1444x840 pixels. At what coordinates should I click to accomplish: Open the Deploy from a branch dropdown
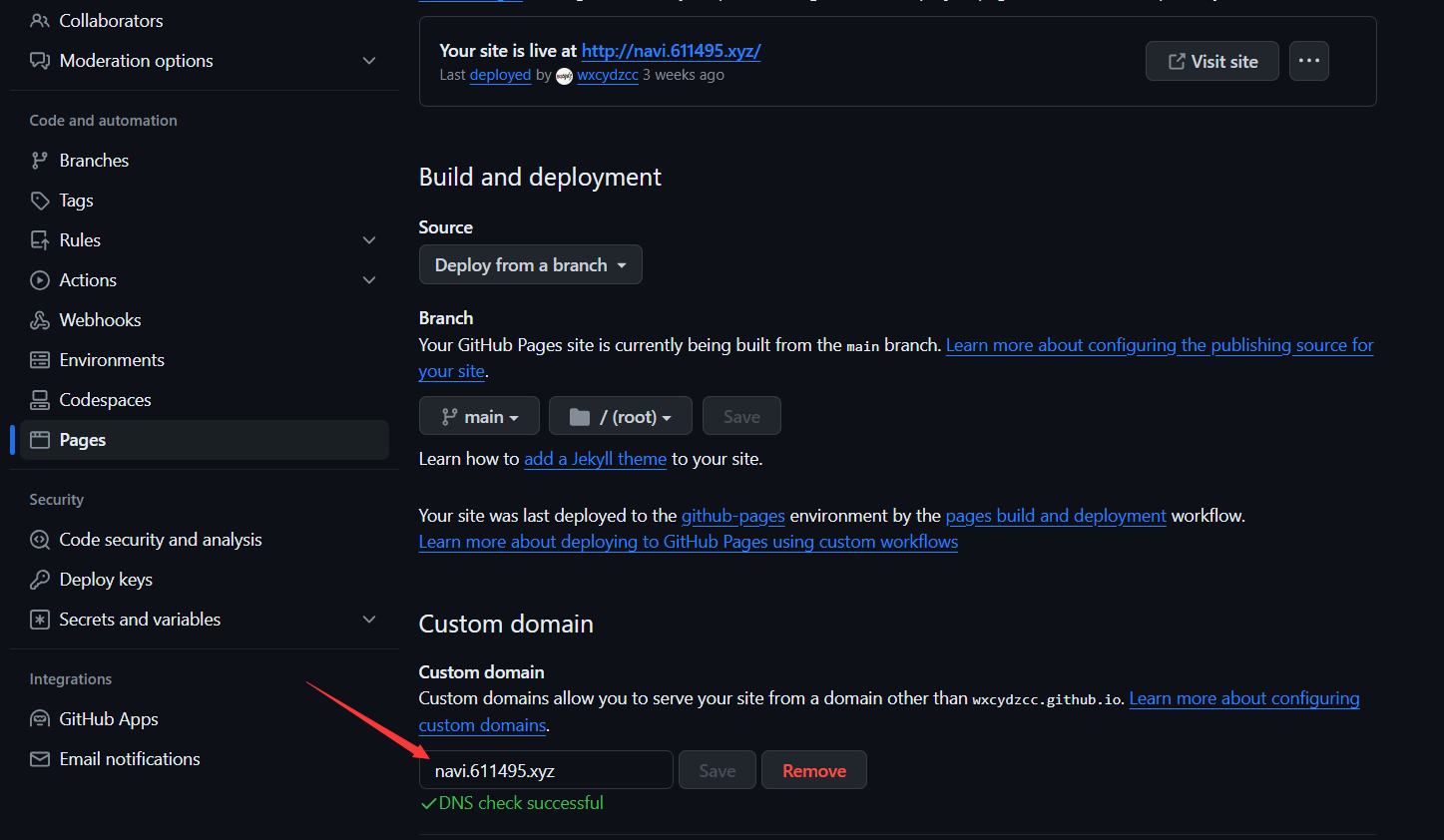531,265
